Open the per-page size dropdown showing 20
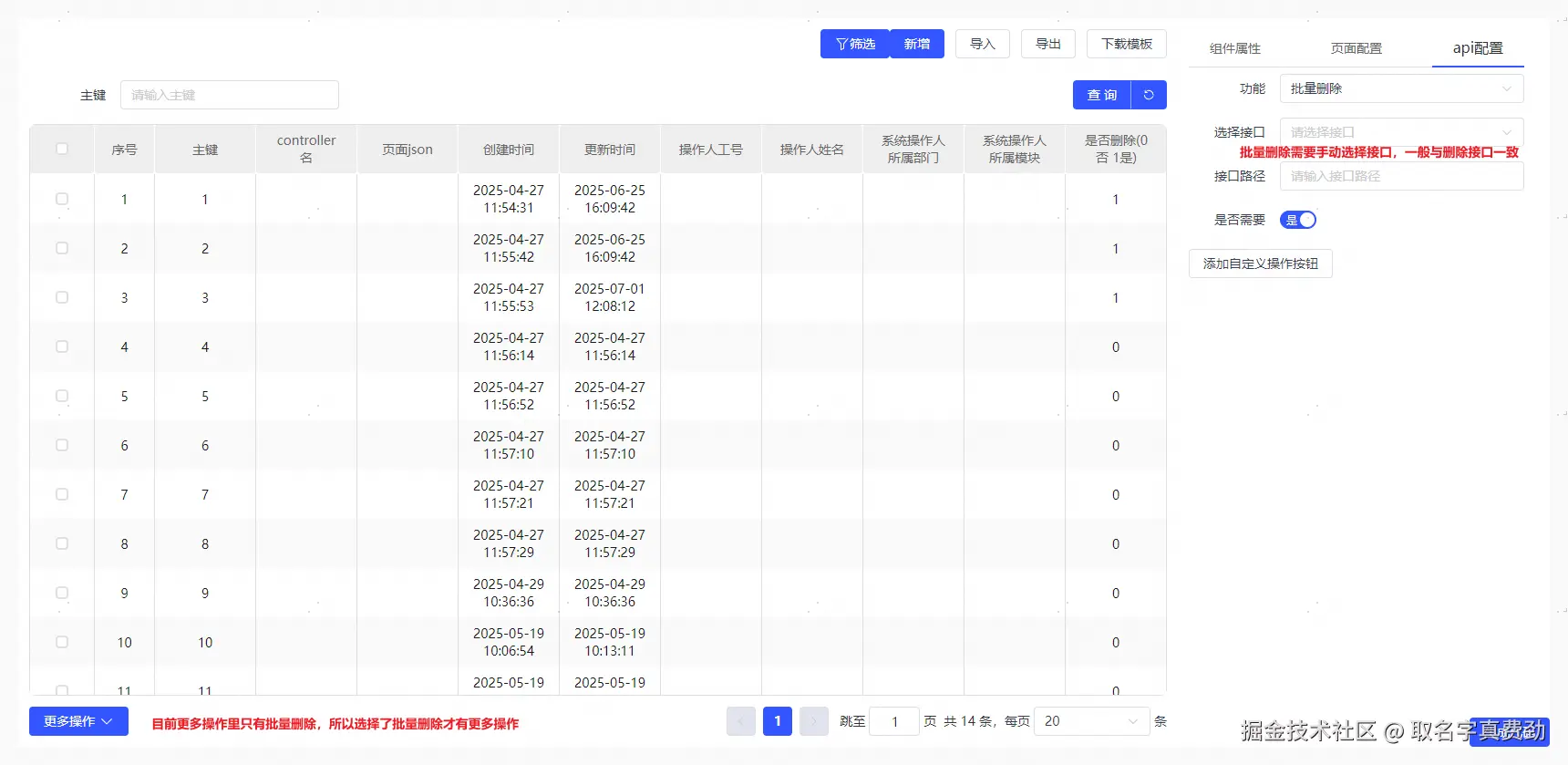 click(1091, 721)
